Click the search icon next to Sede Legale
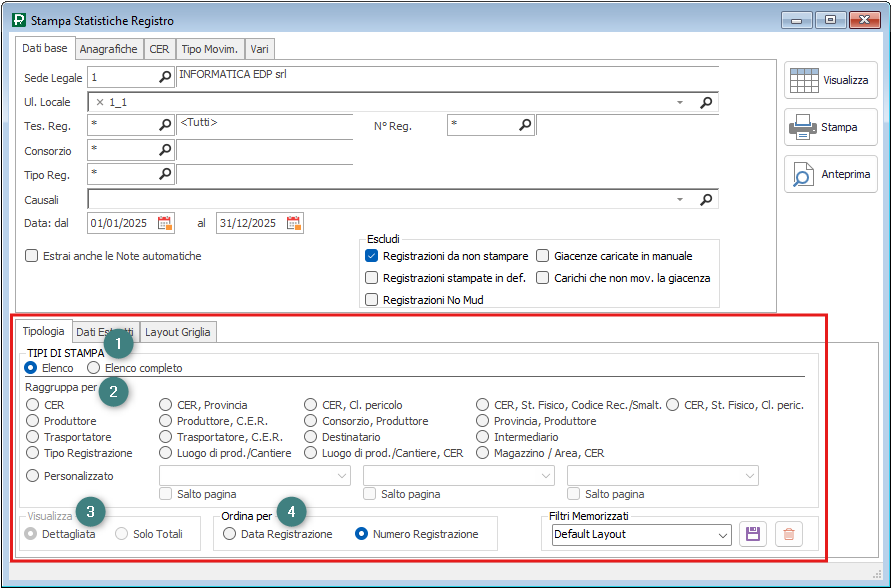891x588 pixels. (x=165, y=77)
